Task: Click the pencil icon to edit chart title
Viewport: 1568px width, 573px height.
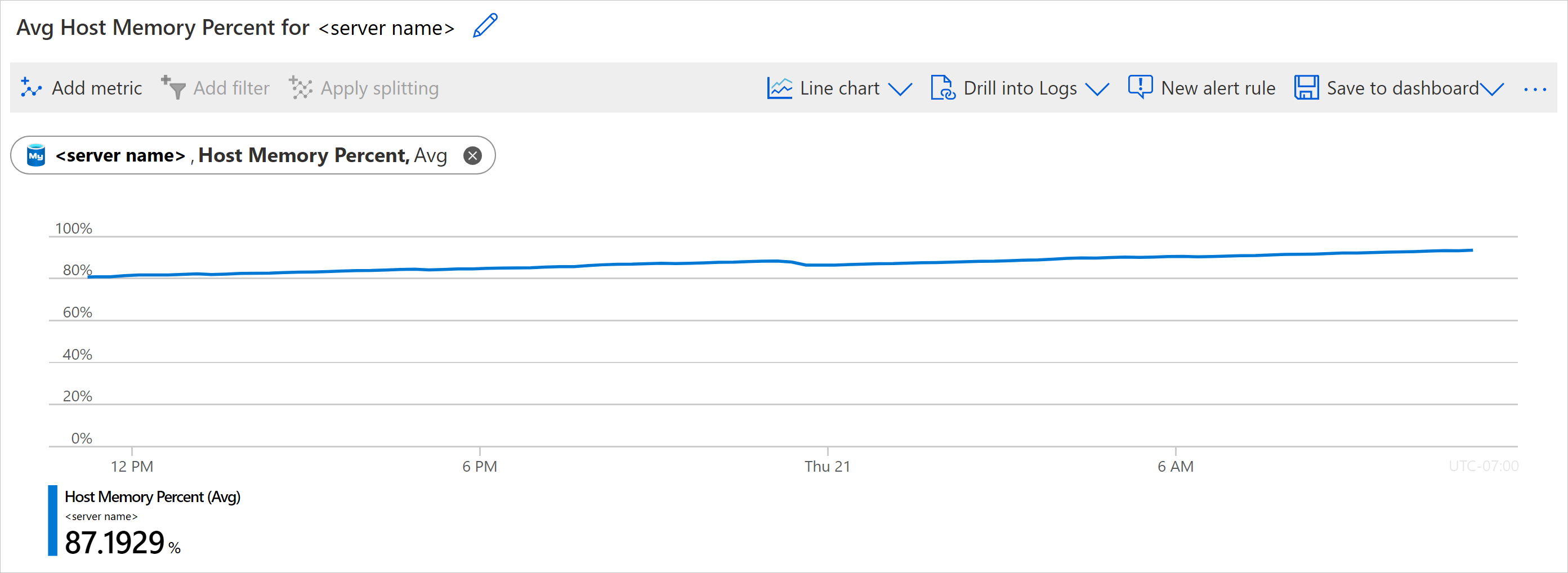Action: 485,26
